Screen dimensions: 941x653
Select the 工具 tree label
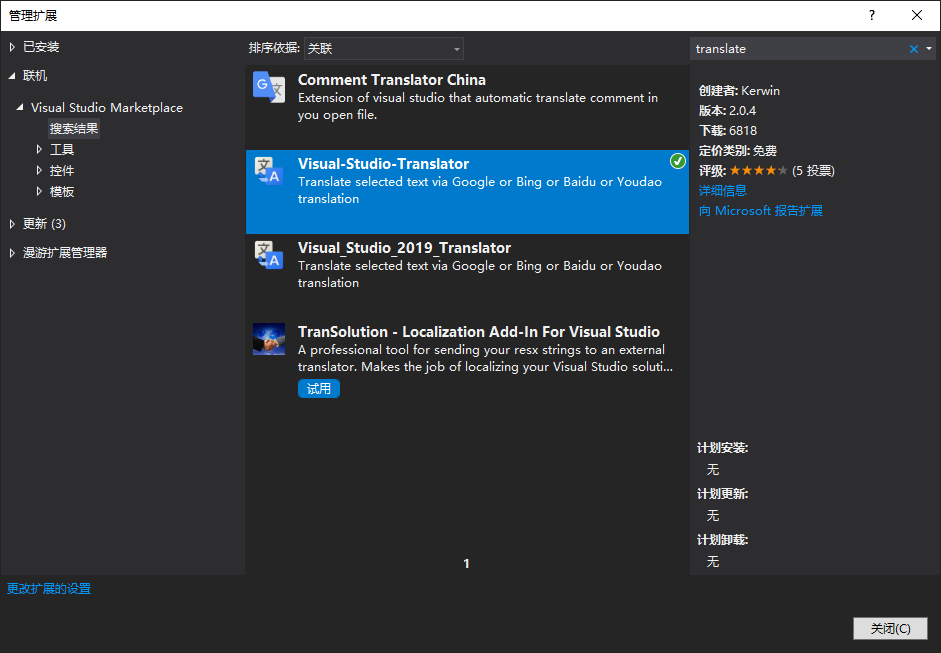(62, 149)
